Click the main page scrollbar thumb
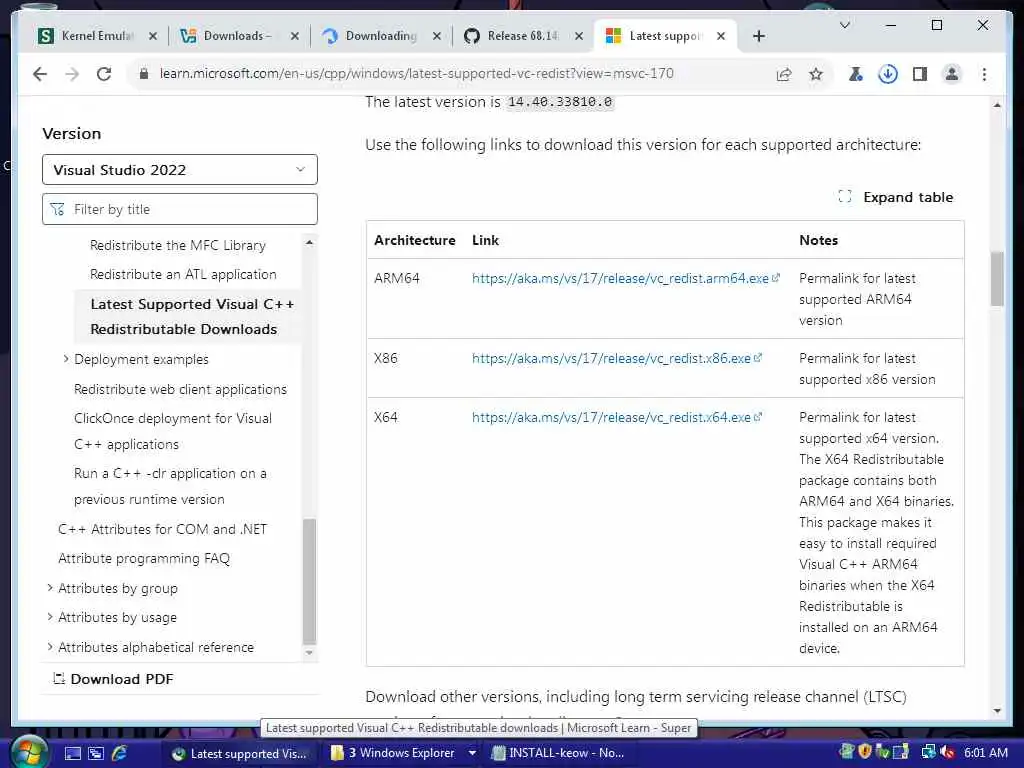Image resolution: width=1024 pixels, height=768 pixels. (x=997, y=278)
